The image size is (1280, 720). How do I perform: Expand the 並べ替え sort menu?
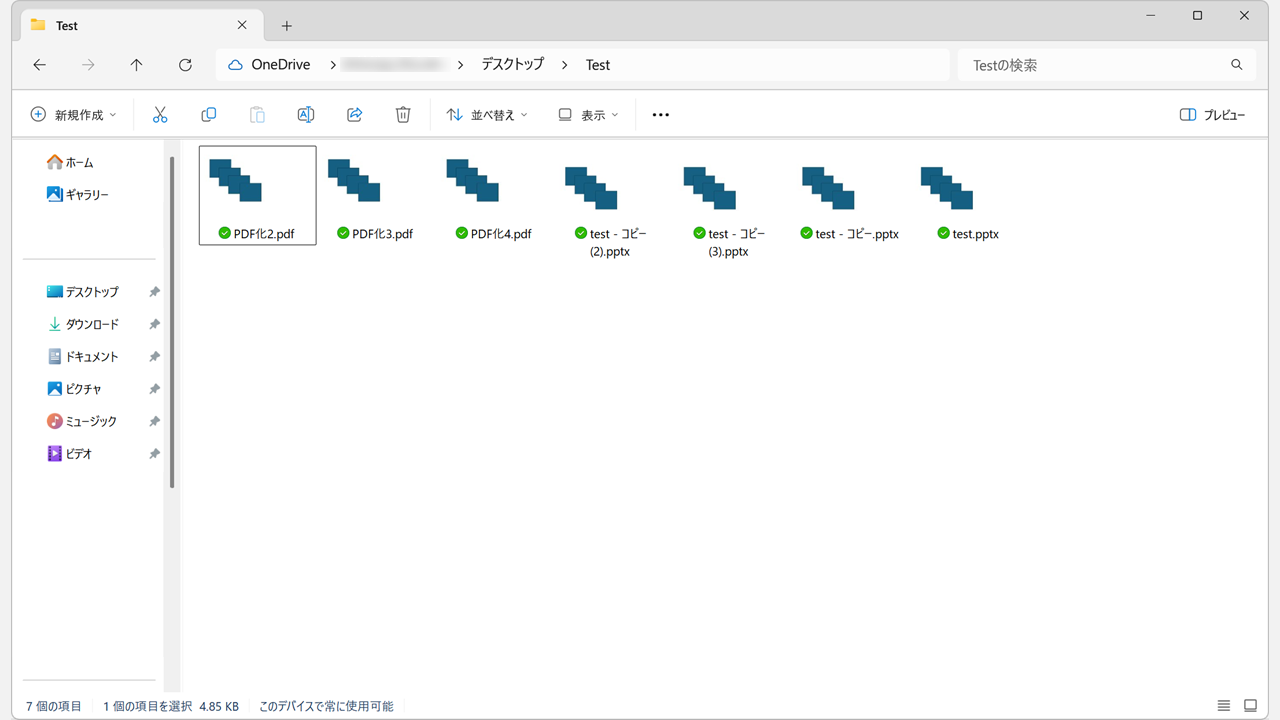[487, 115]
